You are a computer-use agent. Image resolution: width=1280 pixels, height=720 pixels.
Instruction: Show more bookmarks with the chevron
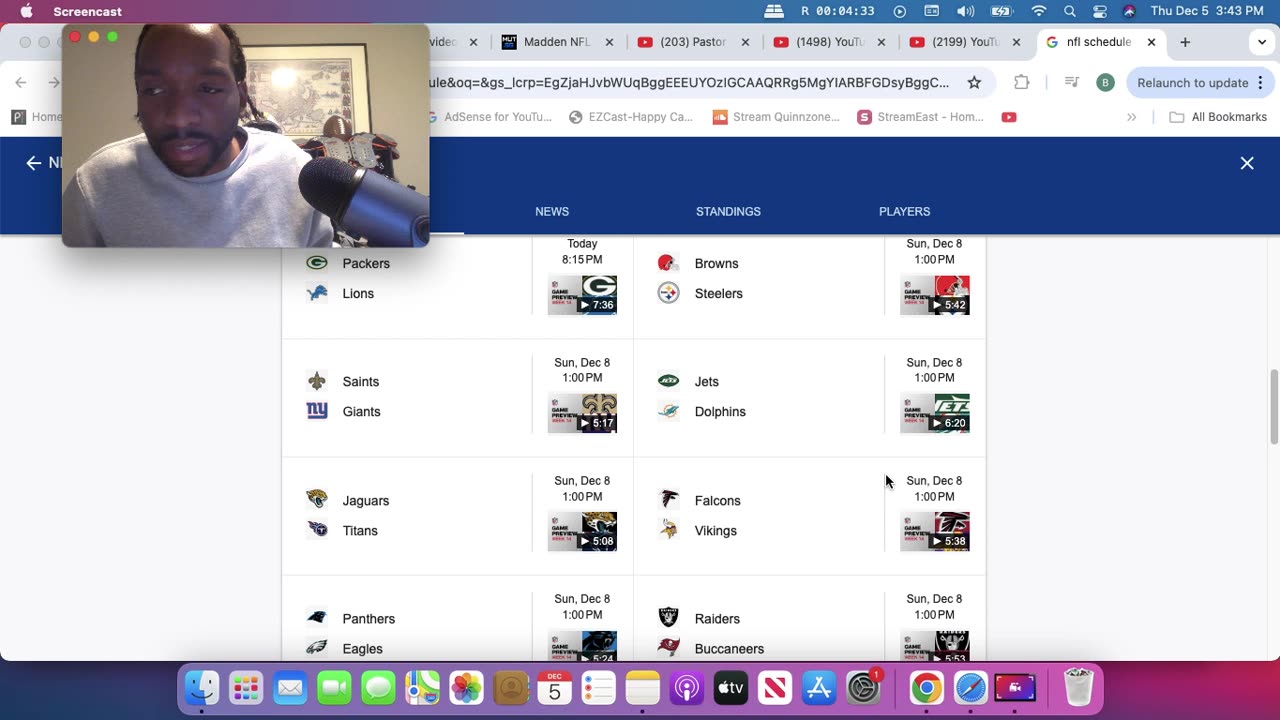coord(1131,117)
